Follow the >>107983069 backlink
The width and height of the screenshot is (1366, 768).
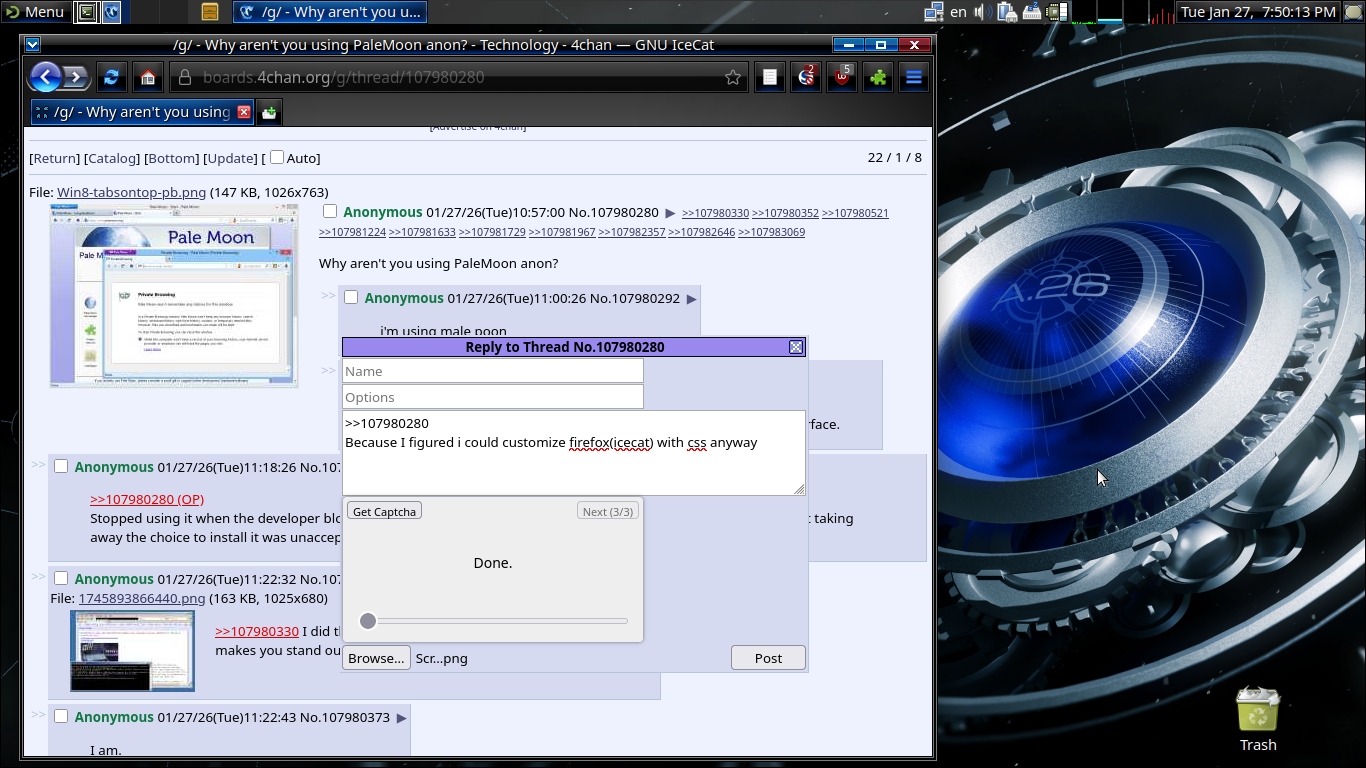(x=771, y=232)
